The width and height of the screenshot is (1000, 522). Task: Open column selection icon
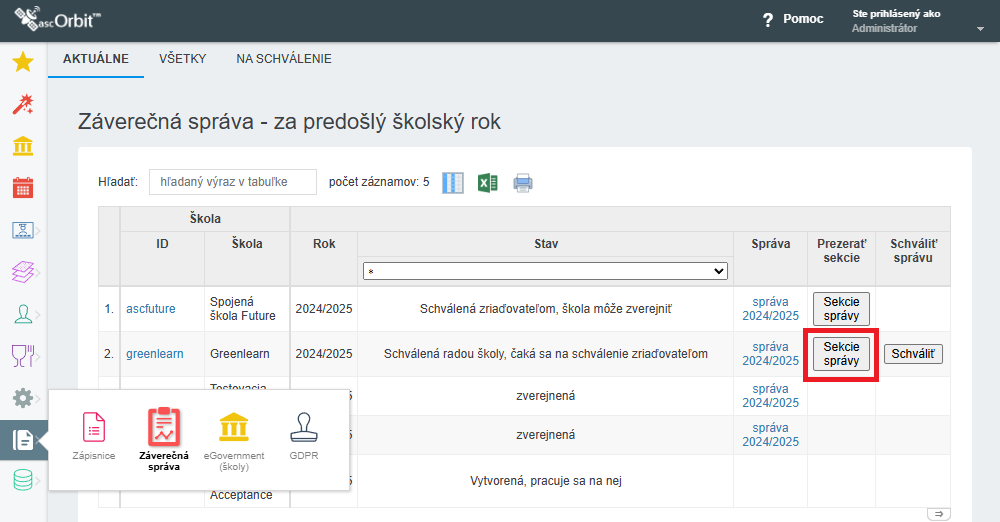(453, 183)
